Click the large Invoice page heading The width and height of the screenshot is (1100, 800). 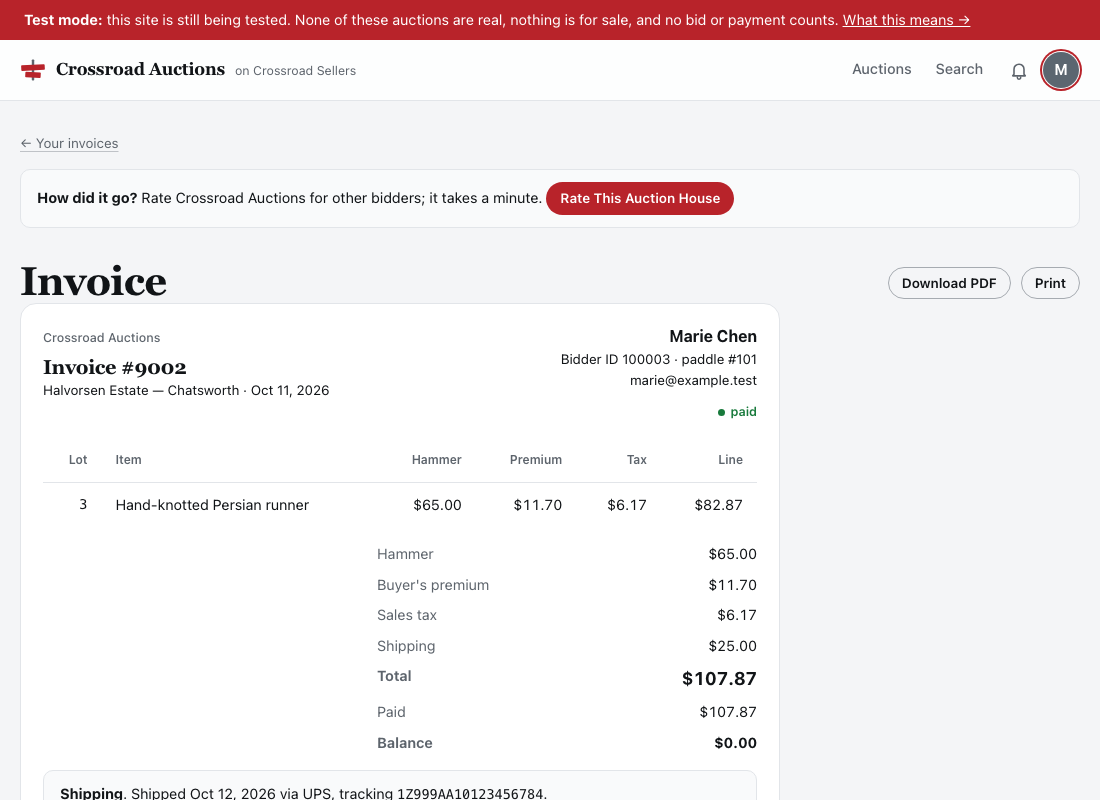93,281
